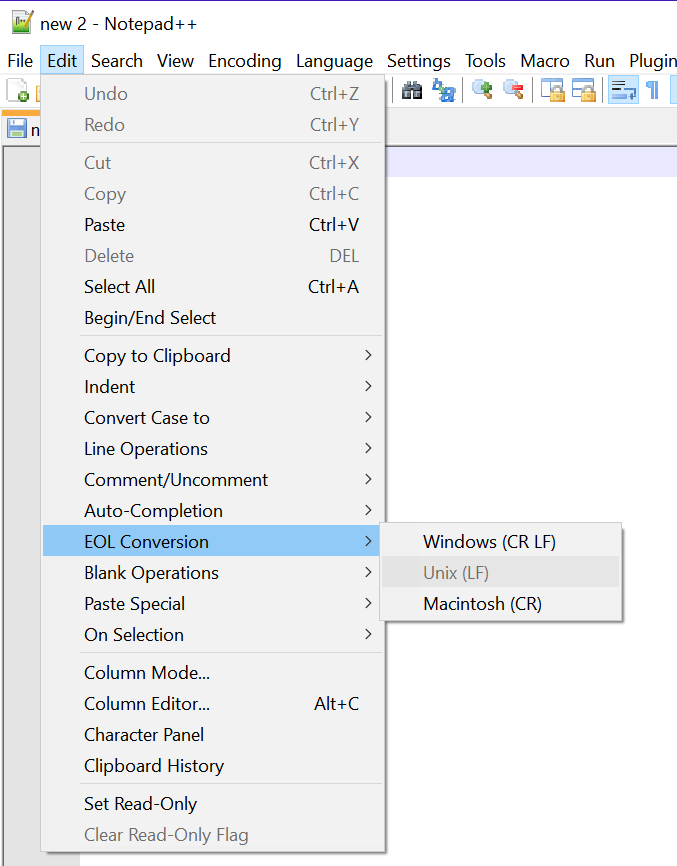The width and height of the screenshot is (677, 866).
Task: Click the New file toolbar icon
Action: 17,91
